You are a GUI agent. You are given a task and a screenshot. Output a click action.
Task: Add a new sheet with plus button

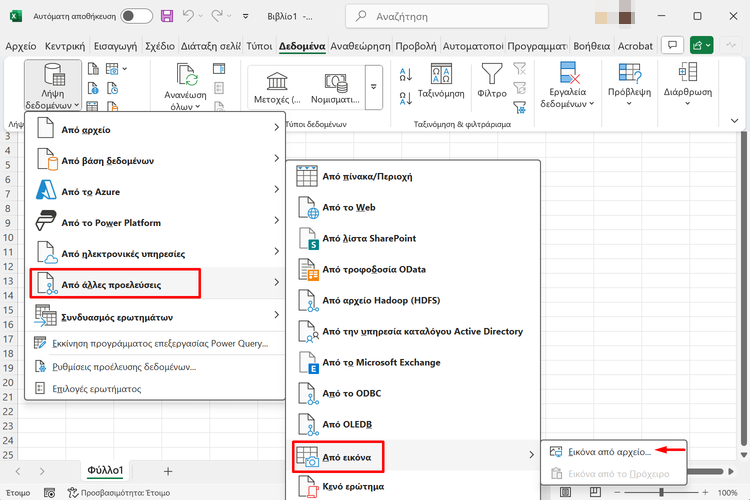(168, 471)
